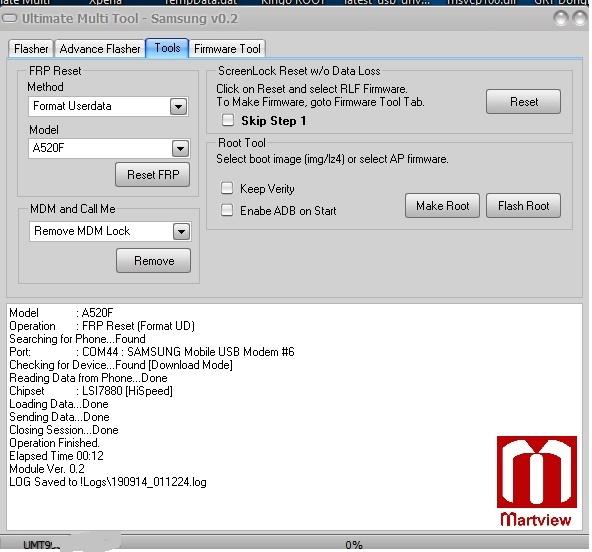Viewport: 592px width, 552px height.
Task: Expand the FRP Method dropdown arrow
Action: (x=178, y=106)
